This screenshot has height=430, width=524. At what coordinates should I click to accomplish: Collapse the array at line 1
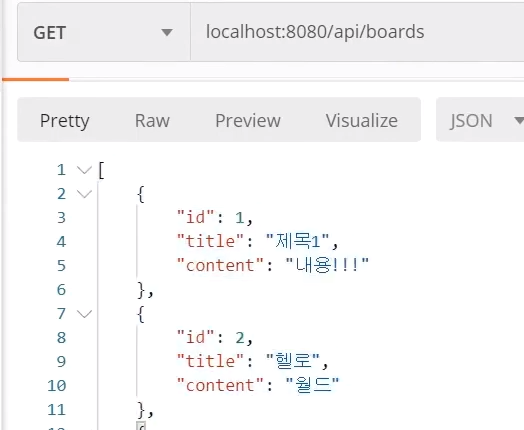tap(84, 170)
